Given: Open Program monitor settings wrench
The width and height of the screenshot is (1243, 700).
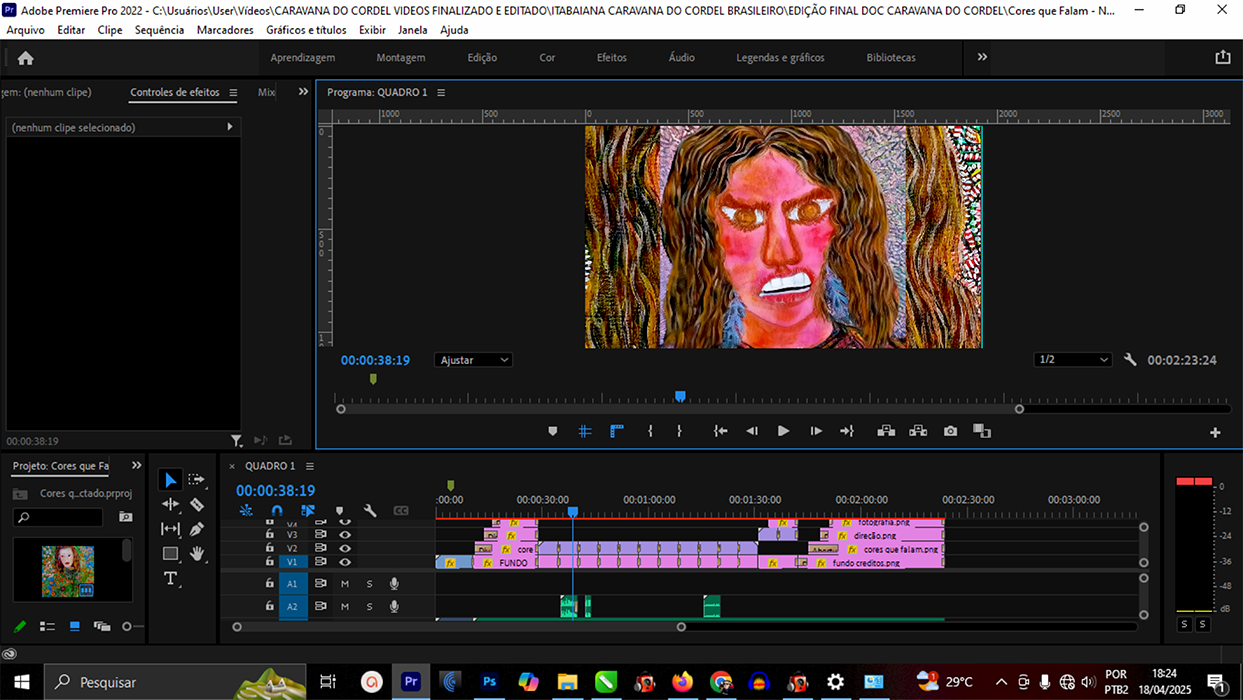Looking at the screenshot, I should (1130, 360).
